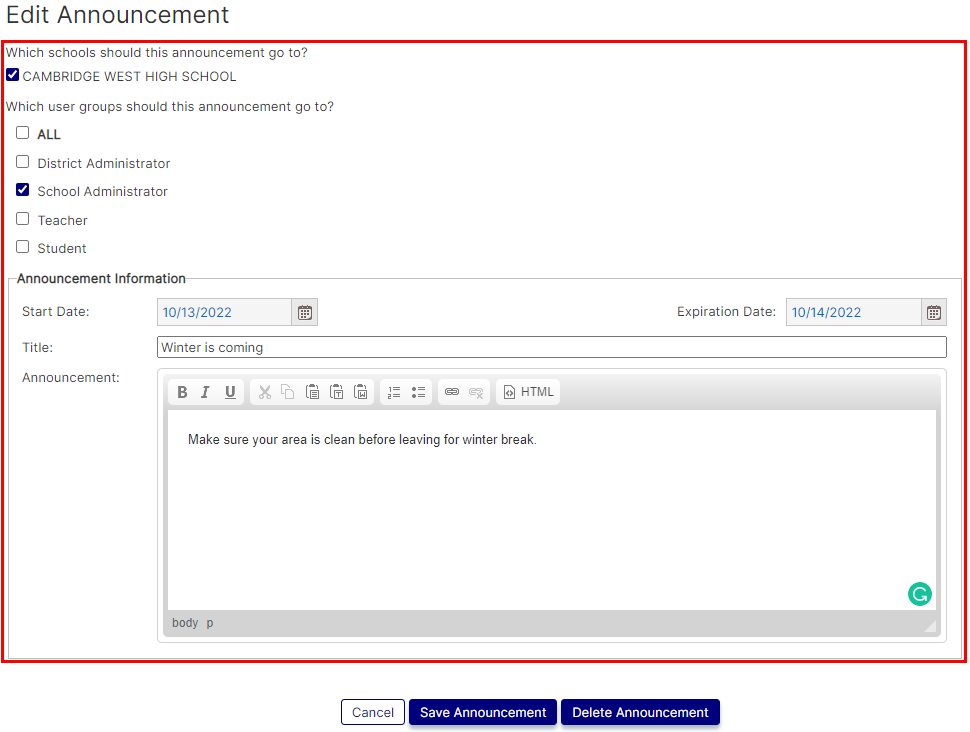Insert a numbered list in the announcement

[394, 391]
